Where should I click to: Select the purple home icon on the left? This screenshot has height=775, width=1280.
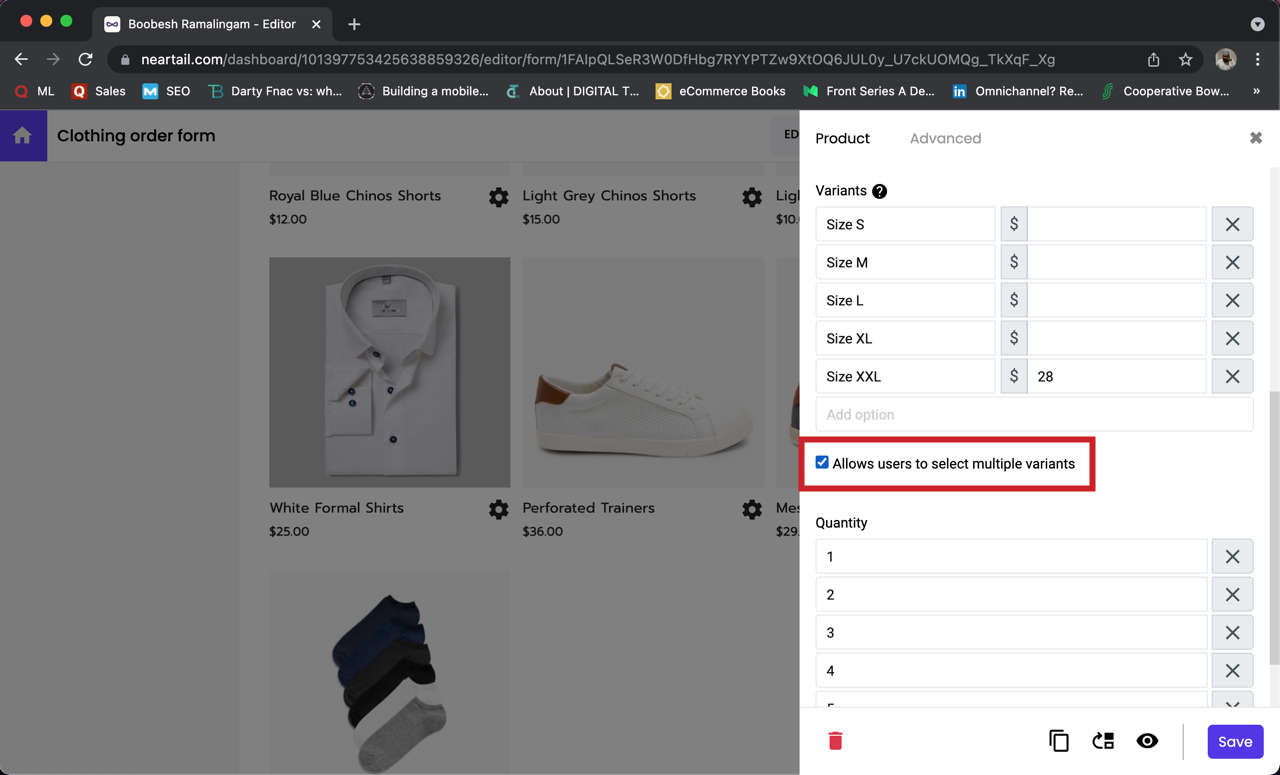pyautogui.click(x=22, y=134)
